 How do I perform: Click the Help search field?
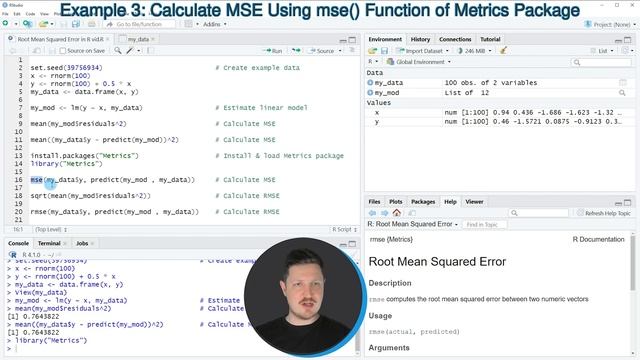538,213
